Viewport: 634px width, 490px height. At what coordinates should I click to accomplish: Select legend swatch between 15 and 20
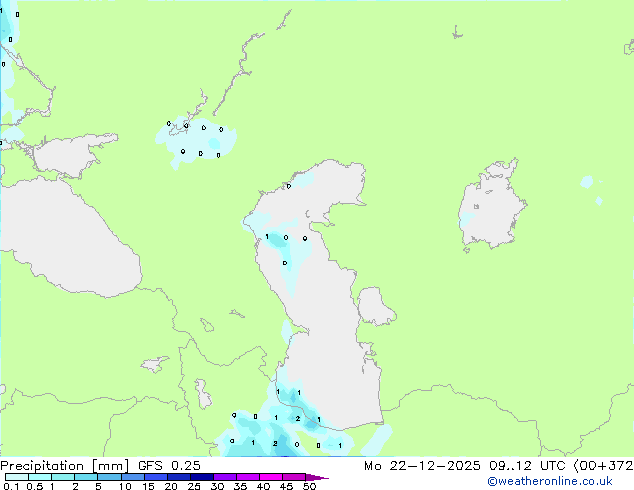pos(155,477)
